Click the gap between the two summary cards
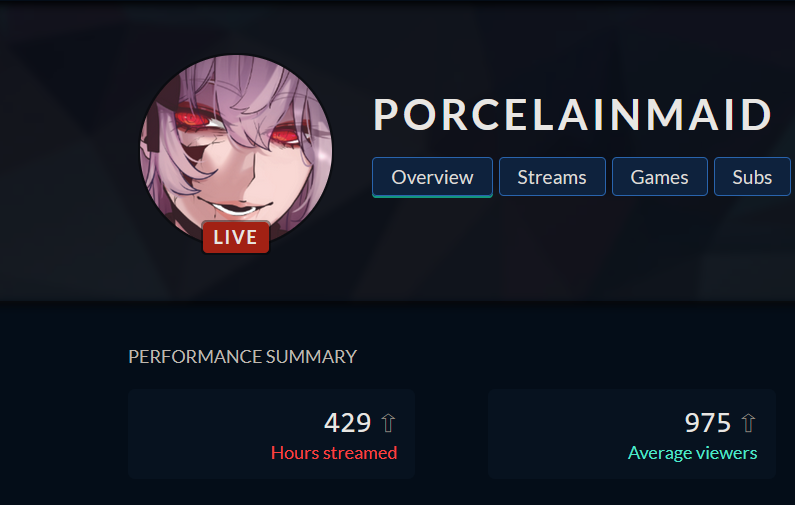Viewport: 795px width, 505px height. coord(451,434)
